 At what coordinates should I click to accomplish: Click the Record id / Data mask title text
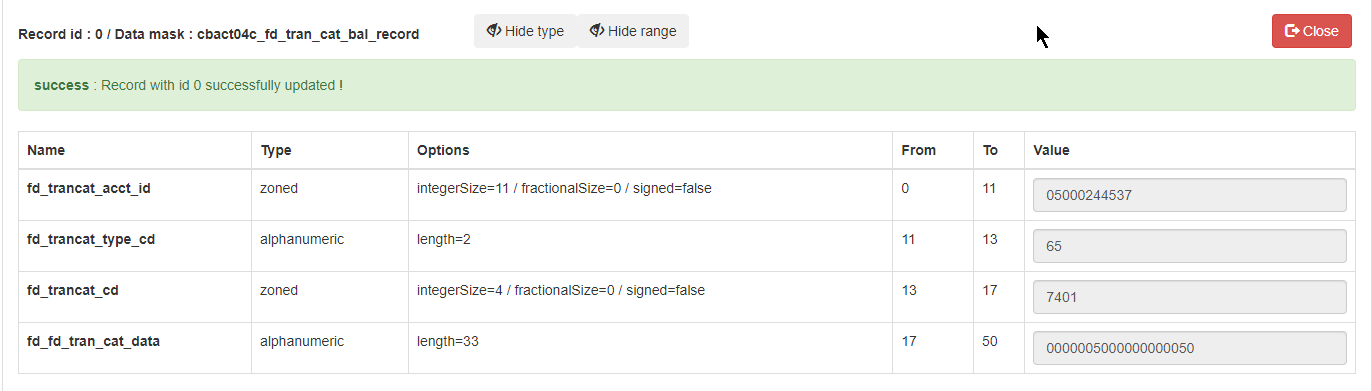click(x=219, y=34)
